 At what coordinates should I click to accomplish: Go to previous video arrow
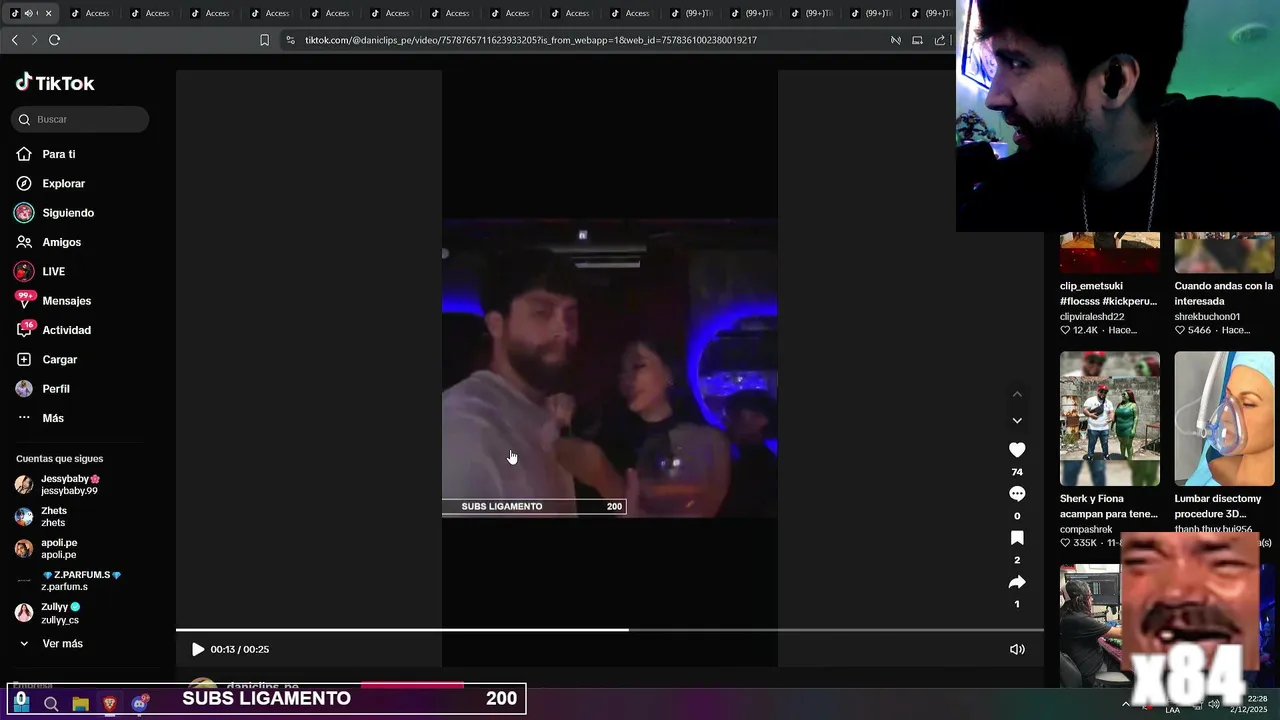pos(1017,394)
